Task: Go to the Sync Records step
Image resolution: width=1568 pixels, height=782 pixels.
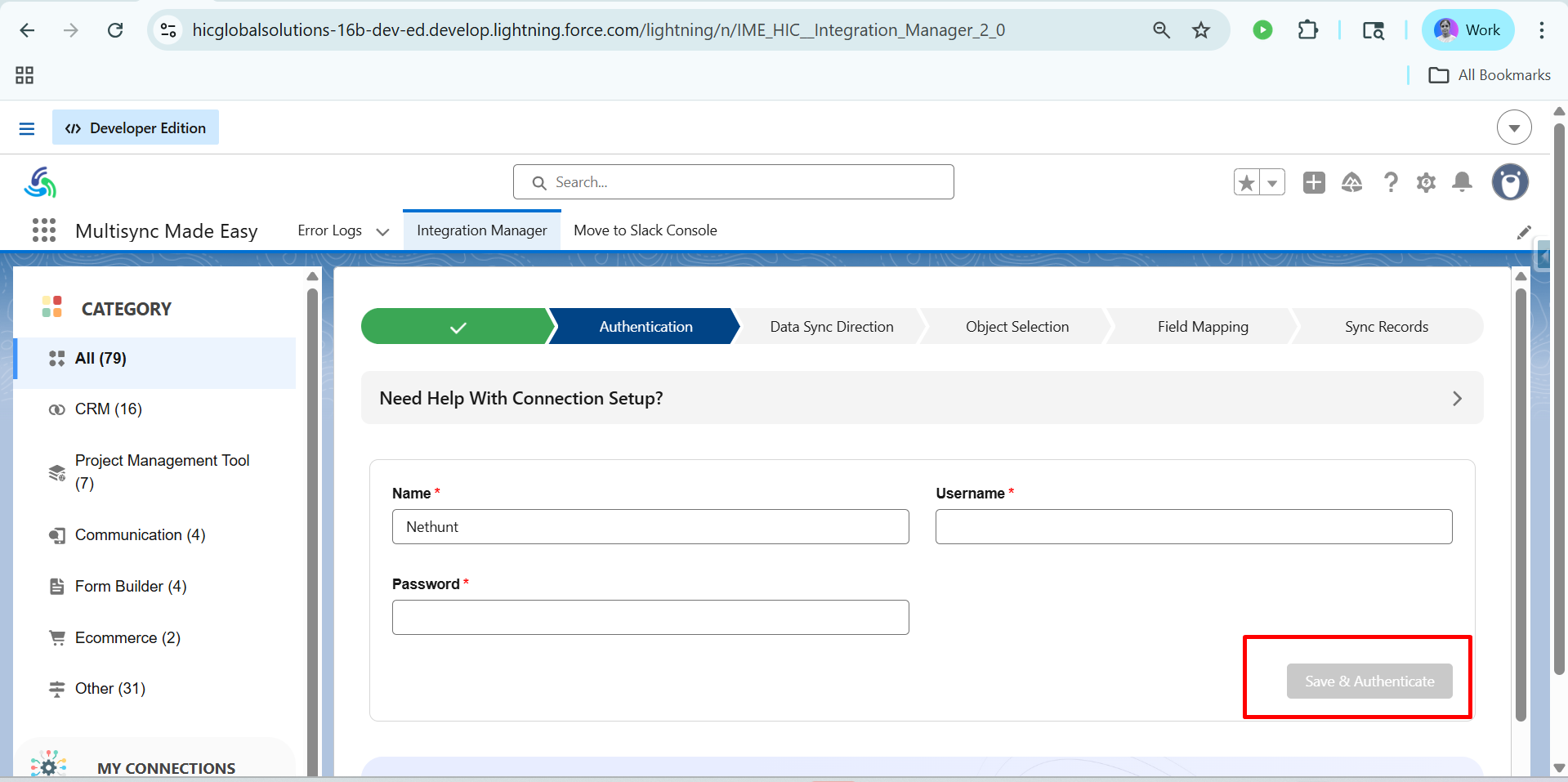Action: 1387,327
